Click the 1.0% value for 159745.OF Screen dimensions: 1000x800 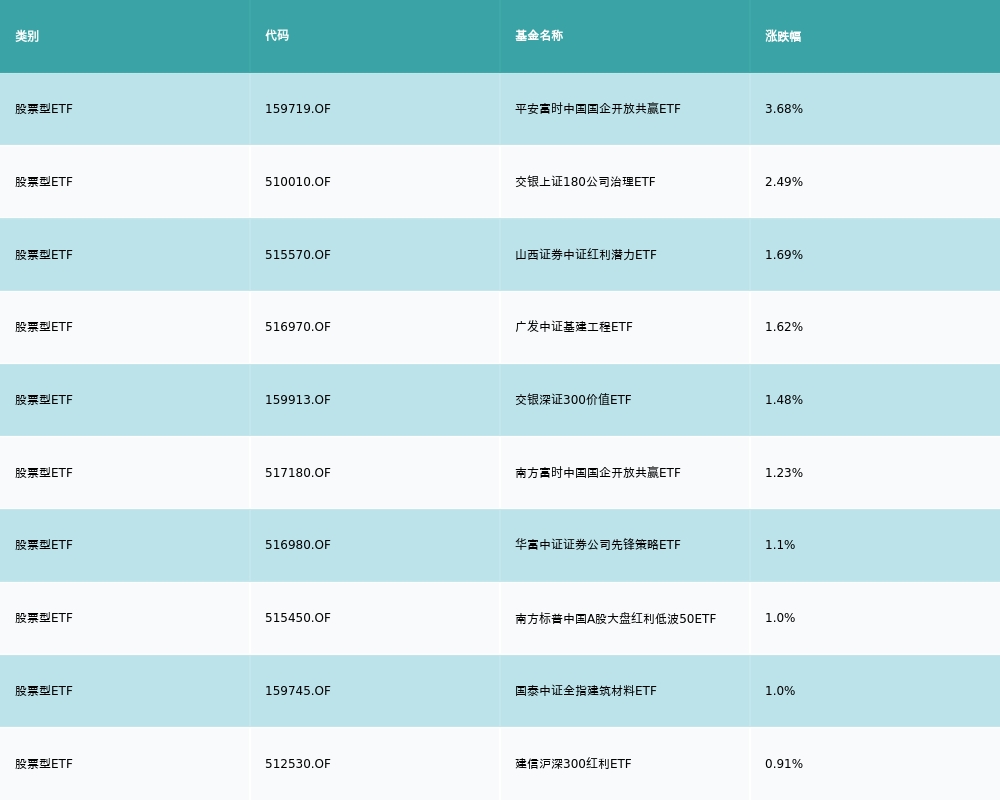click(x=780, y=691)
